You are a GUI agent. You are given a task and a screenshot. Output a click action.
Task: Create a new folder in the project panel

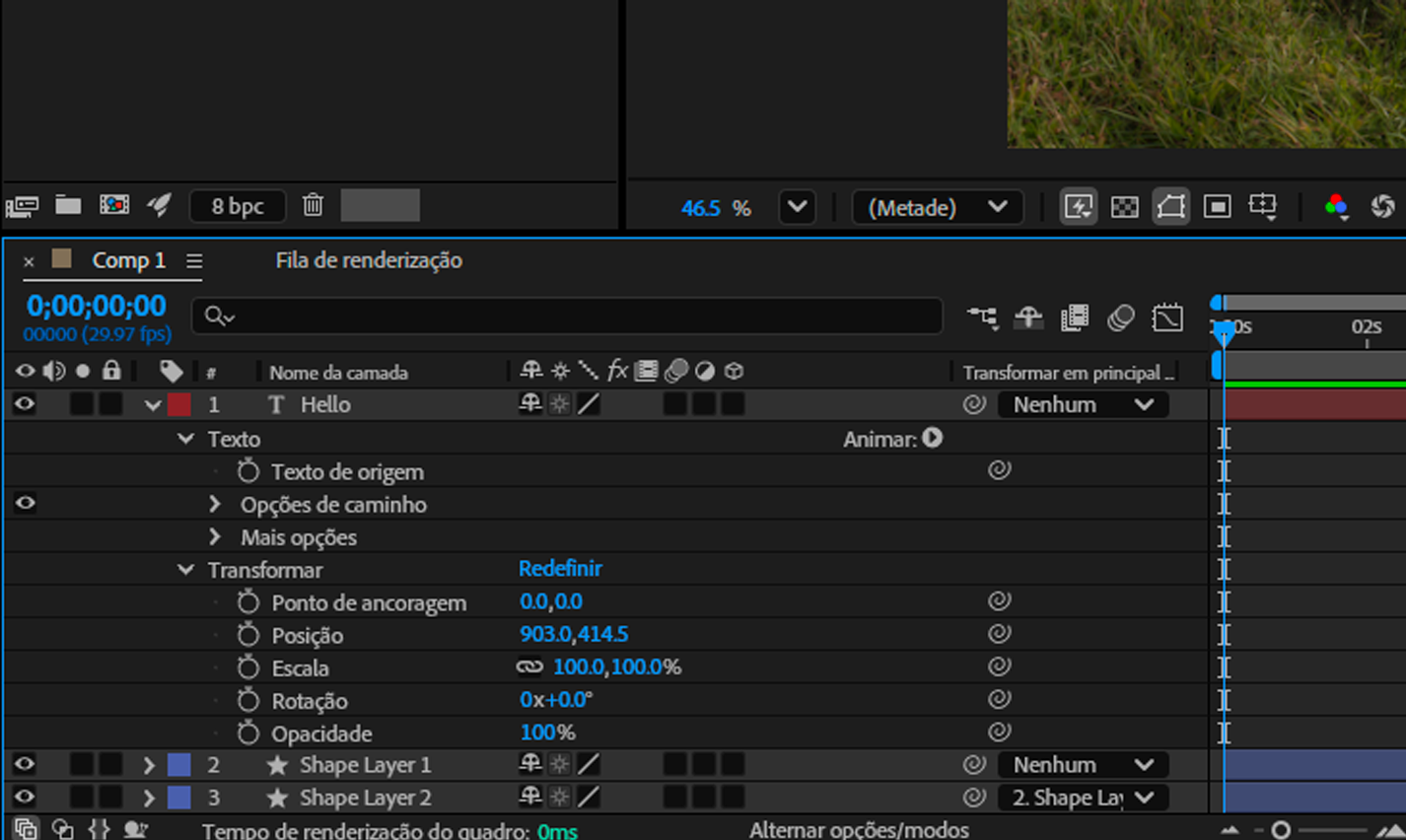pyautogui.click(x=68, y=205)
